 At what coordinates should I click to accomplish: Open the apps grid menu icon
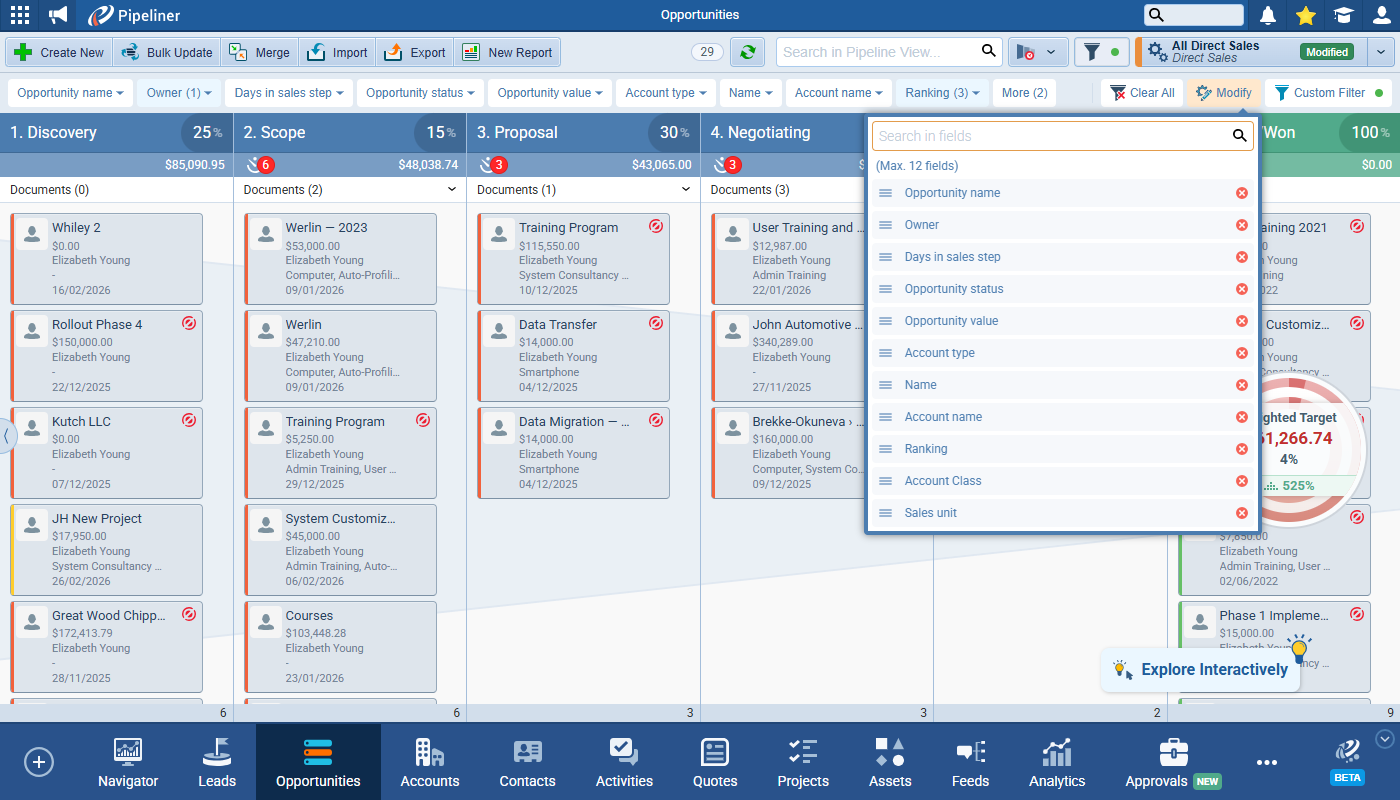(x=19, y=15)
